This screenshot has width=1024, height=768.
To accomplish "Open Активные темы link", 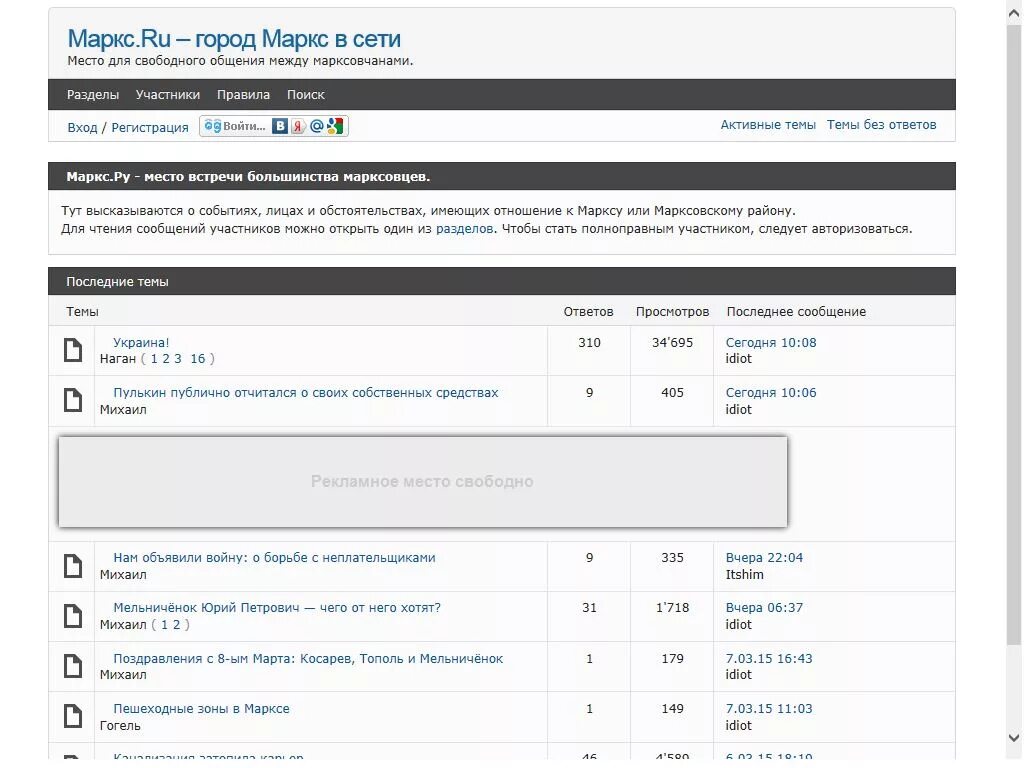I will 768,125.
